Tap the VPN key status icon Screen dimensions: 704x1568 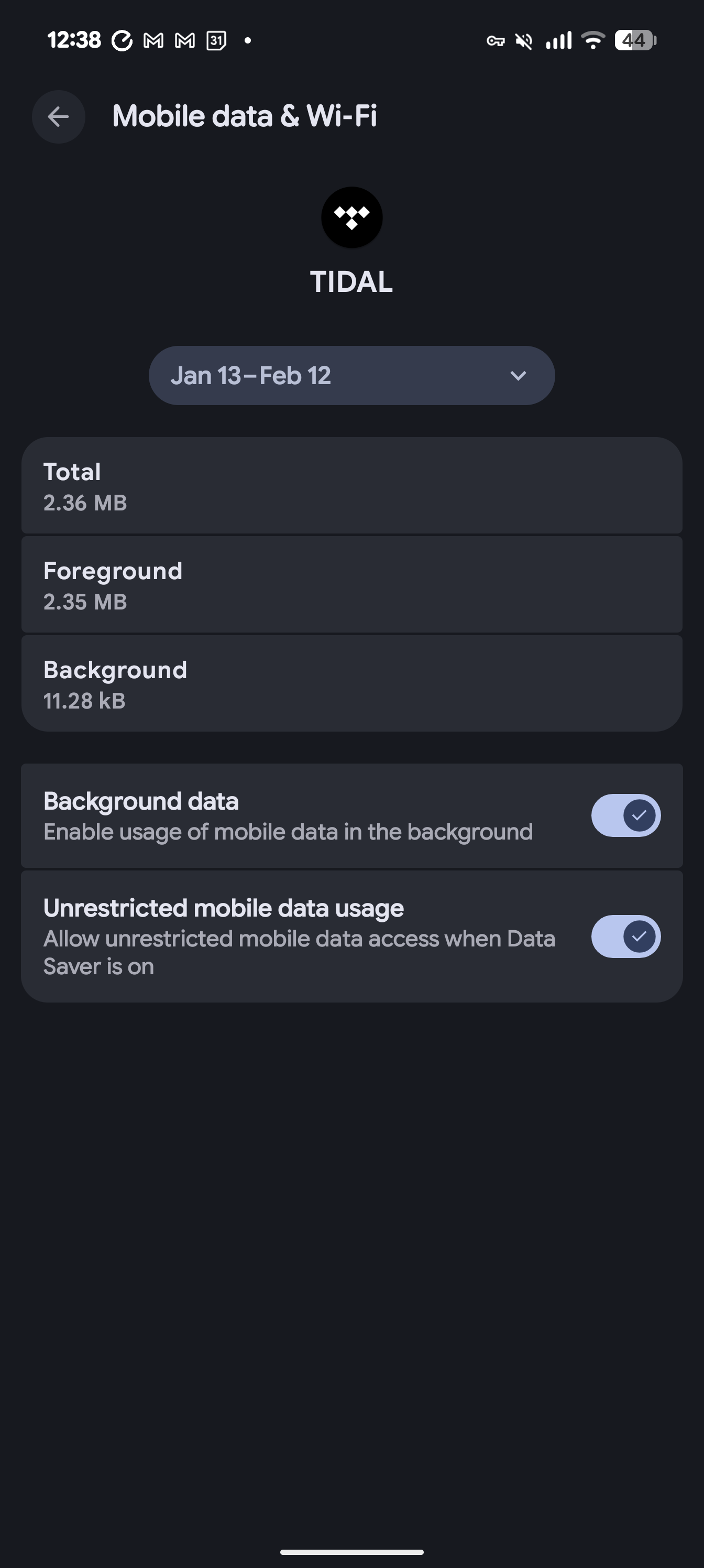pos(496,41)
